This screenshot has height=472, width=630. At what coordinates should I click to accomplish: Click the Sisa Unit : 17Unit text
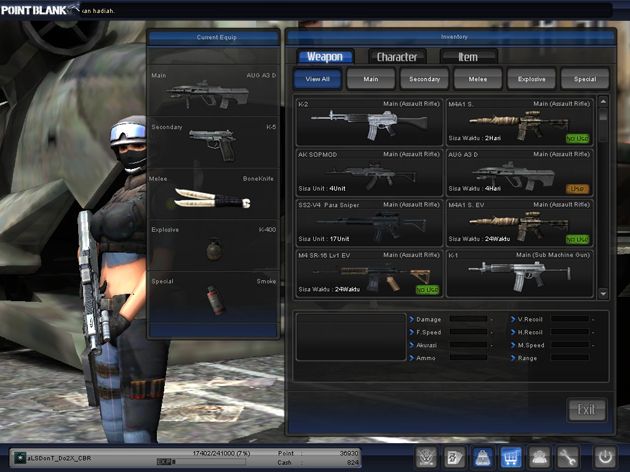click(x=323, y=239)
